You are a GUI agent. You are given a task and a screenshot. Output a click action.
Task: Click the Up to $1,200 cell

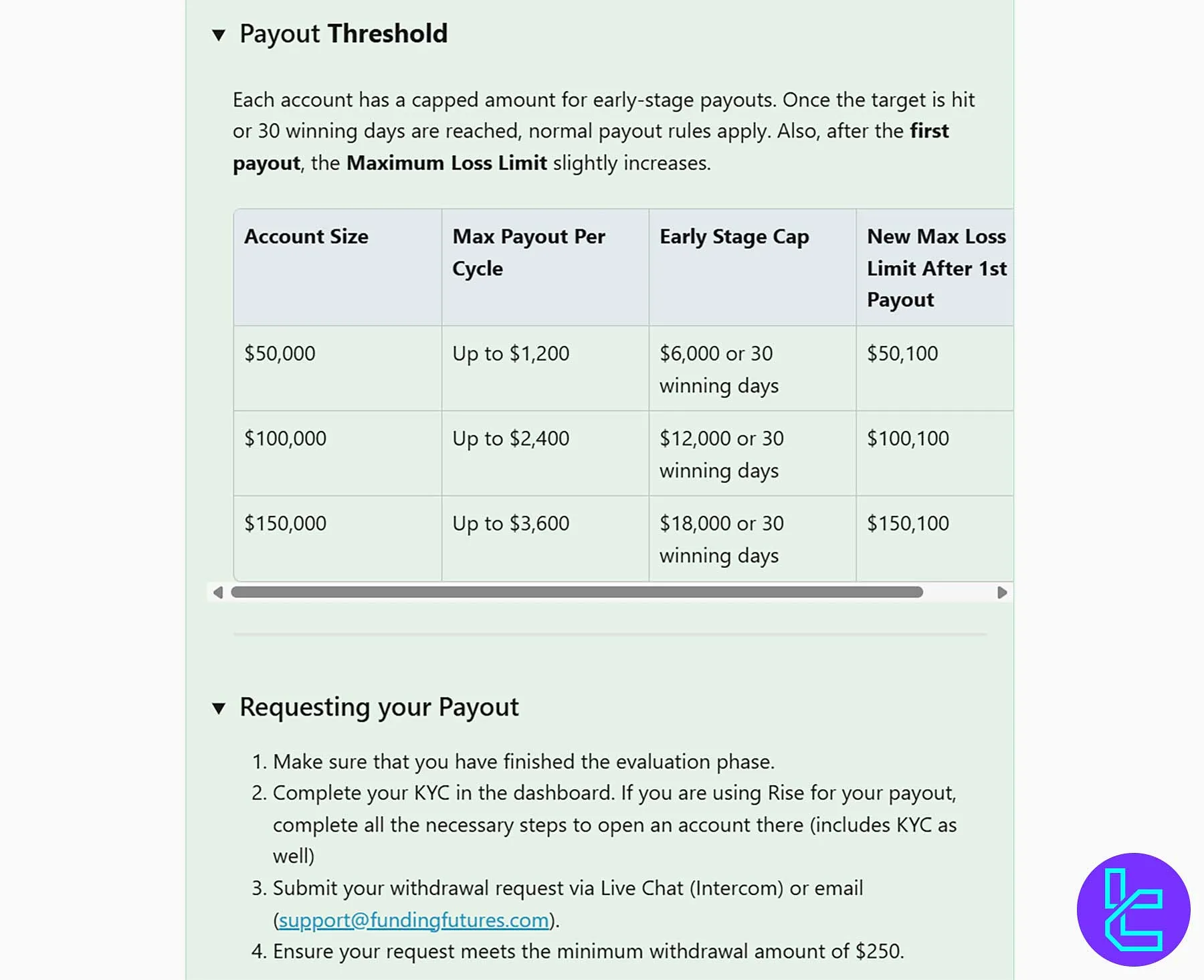510,354
